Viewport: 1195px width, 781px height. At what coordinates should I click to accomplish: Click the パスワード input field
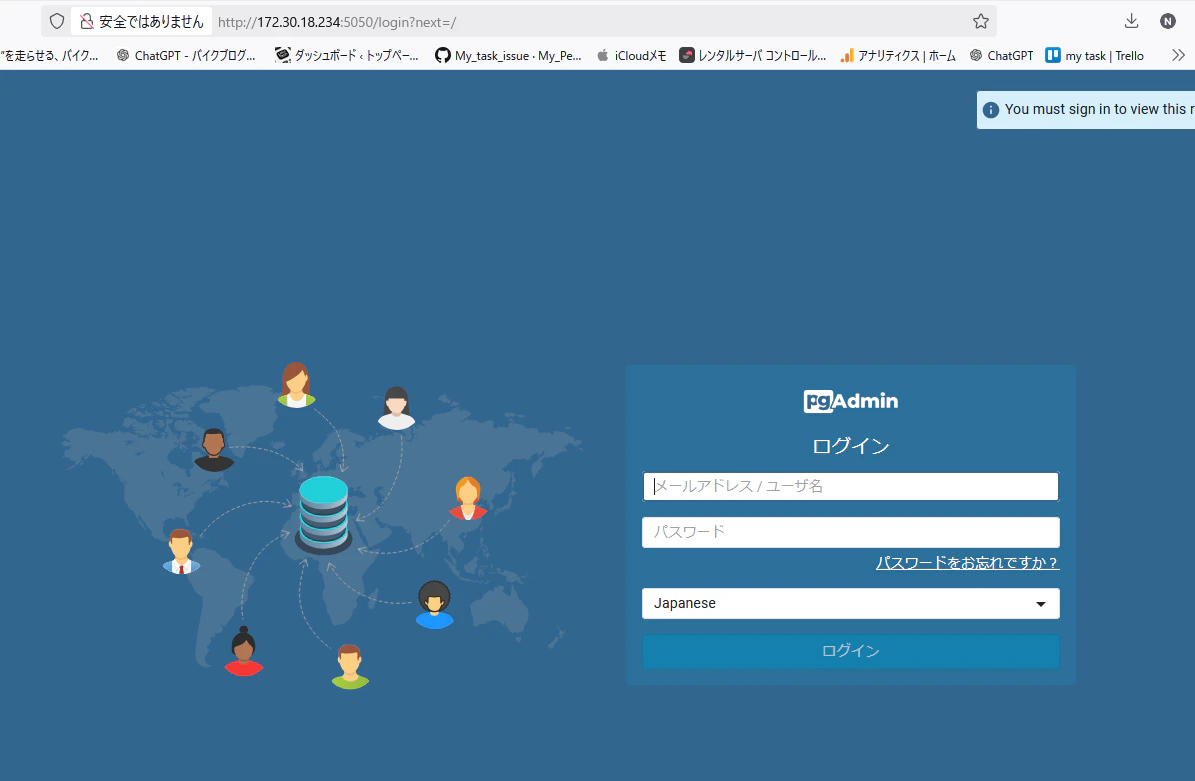851,532
